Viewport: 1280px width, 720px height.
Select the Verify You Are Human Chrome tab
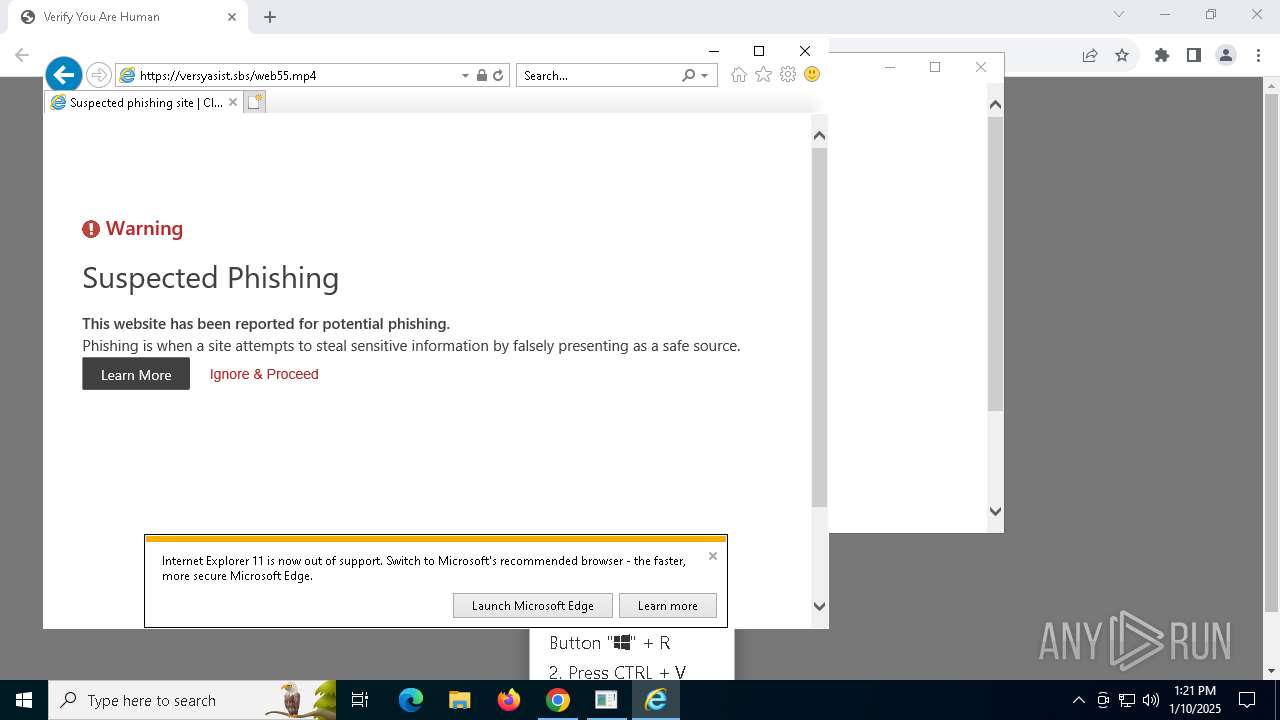(x=128, y=17)
